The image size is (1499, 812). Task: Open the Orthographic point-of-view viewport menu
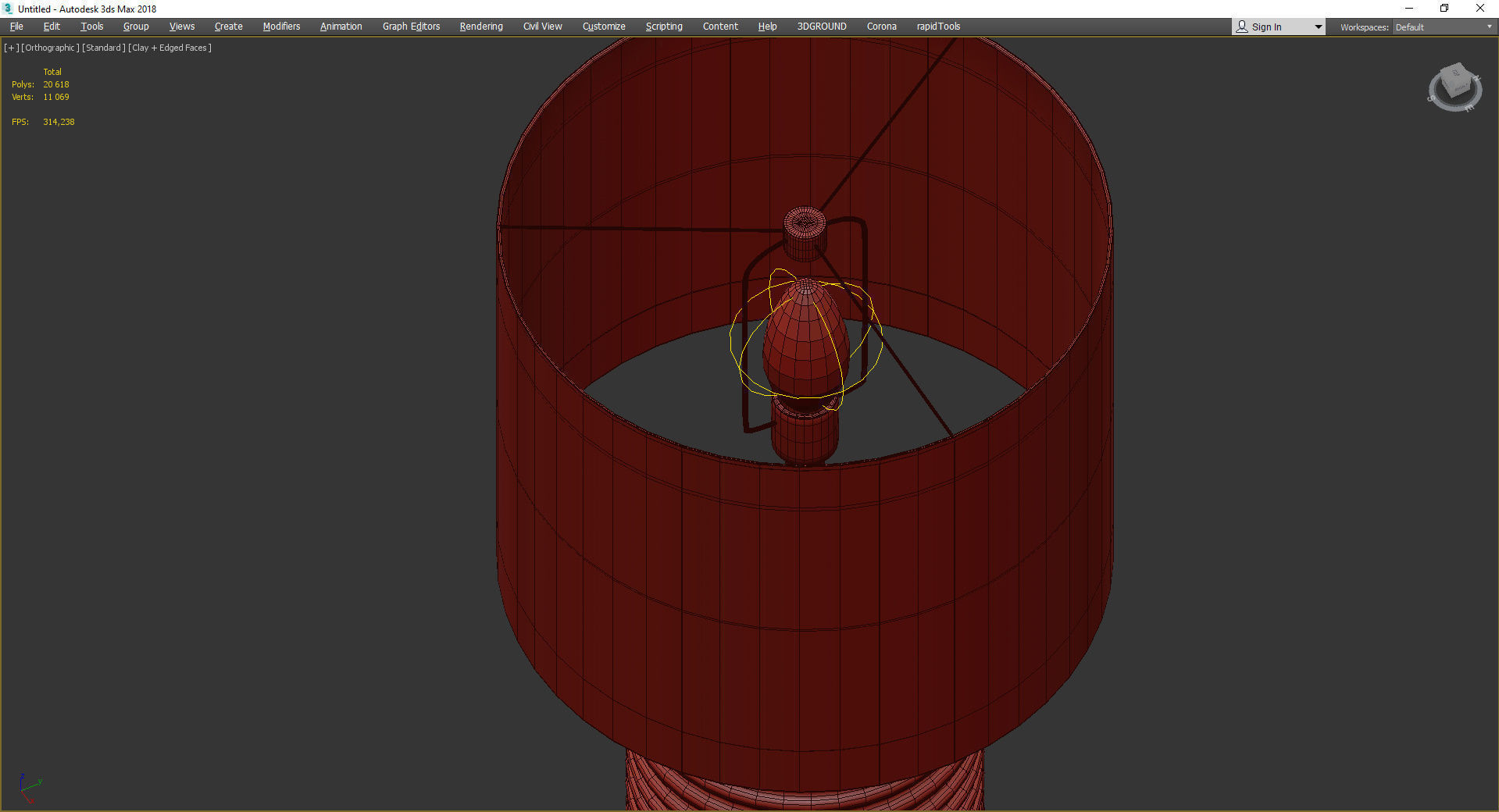point(51,48)
